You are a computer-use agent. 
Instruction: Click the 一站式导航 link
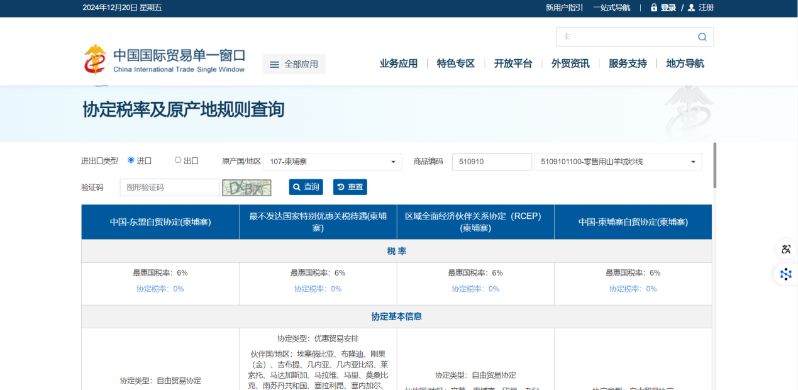click(x=612, y=8)
